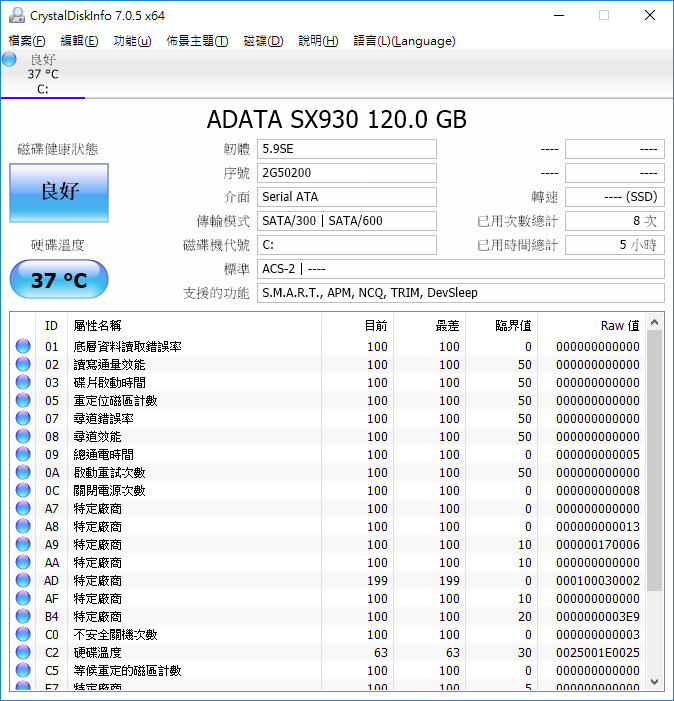Viewport: 674px width, 701px height.
Task: Click the status orb for attribute 05
Action: point(23,400)
